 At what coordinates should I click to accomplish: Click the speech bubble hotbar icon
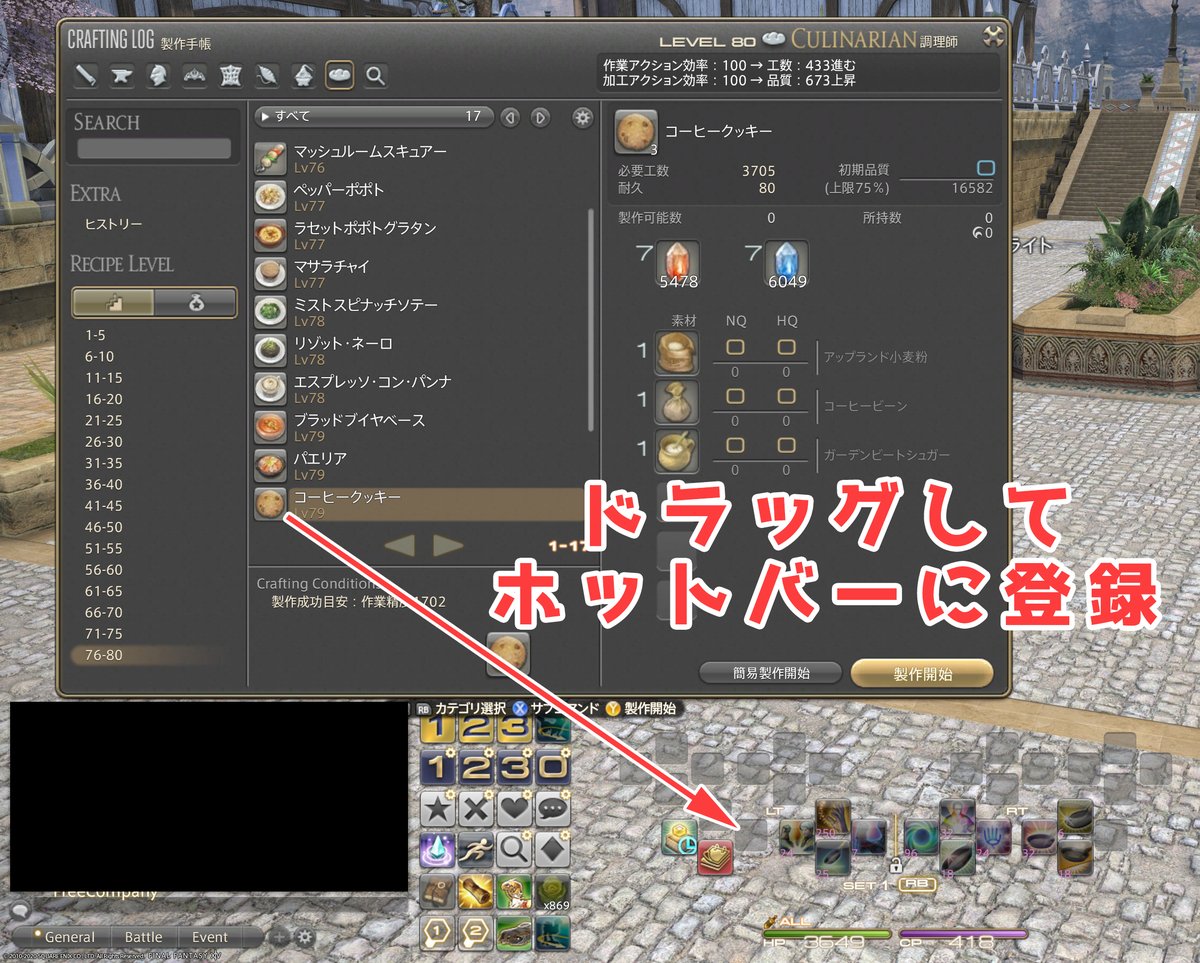[x=552, y=808]
